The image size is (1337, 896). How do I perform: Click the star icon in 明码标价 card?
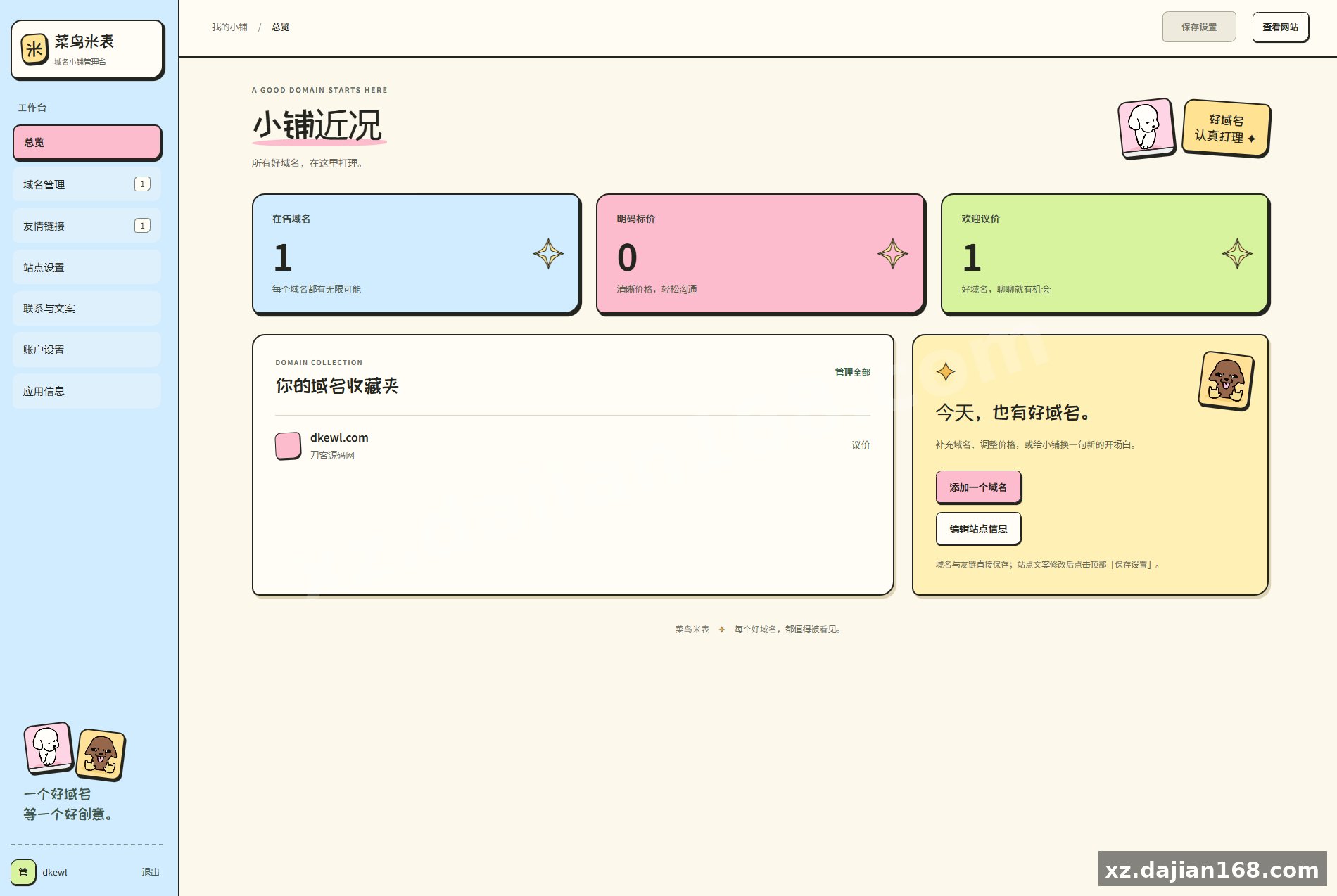point(893,254)
